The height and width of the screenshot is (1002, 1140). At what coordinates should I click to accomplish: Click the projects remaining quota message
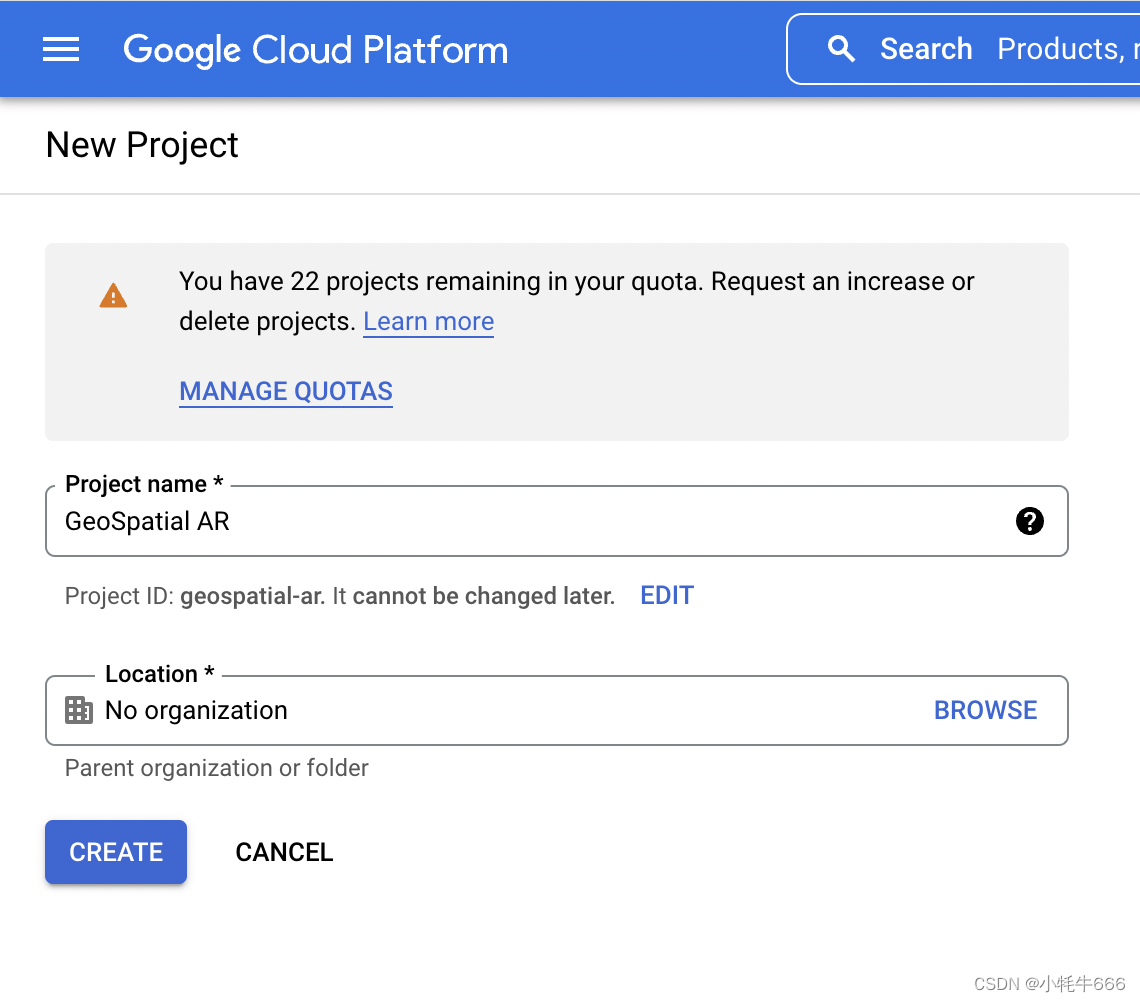tap(576, 282)
